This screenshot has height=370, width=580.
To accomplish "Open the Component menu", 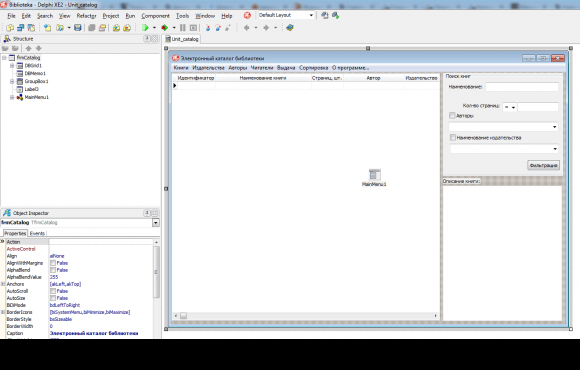I will tap(155, 16).
